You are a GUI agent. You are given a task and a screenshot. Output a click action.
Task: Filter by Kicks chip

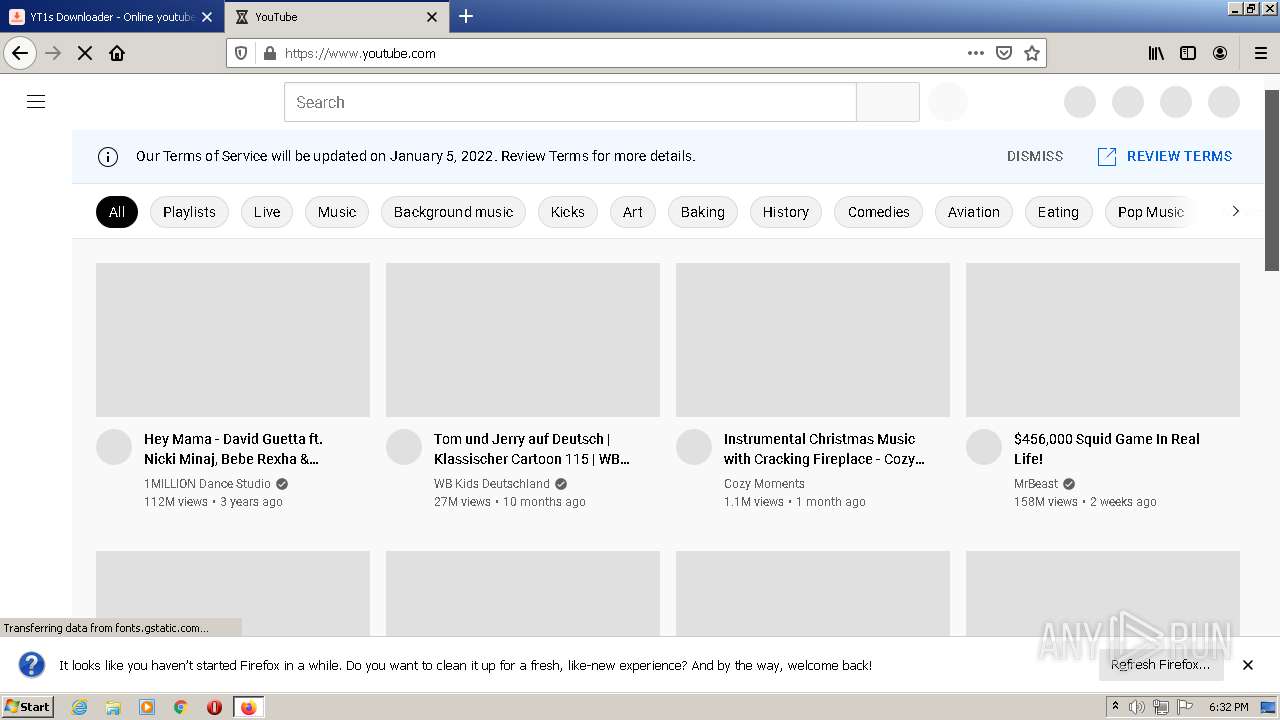567,212
